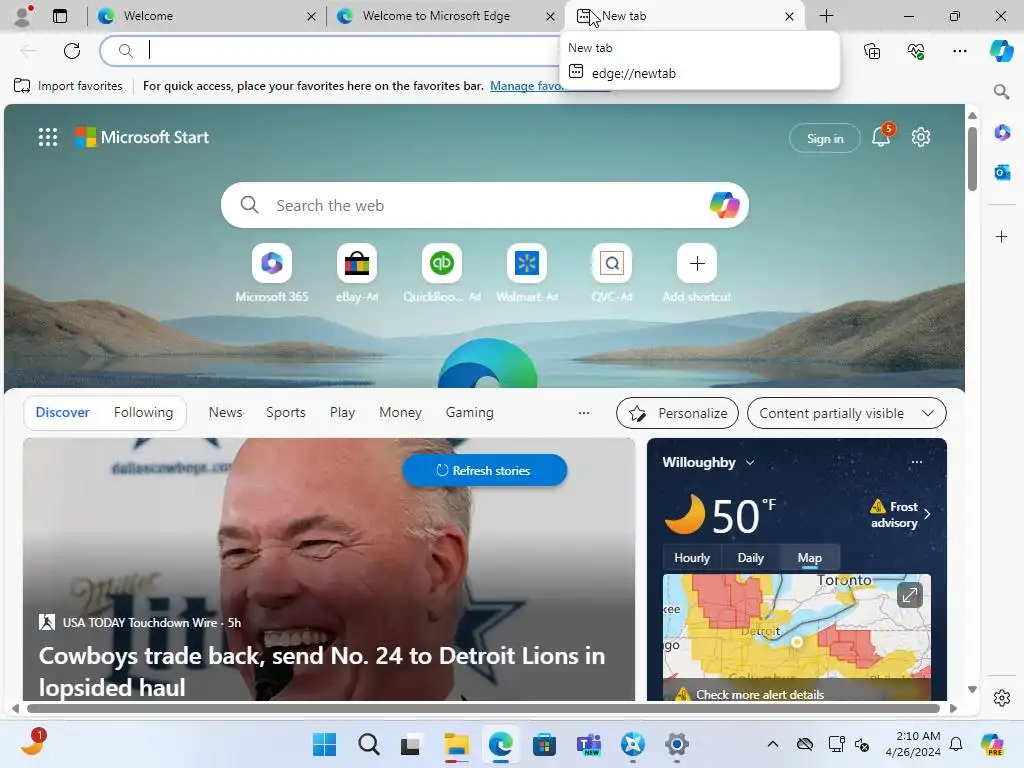Image resolution: width=1024 pixels, height=768 pixels.
Task: Show hidden system tray icons
Action: pos(773,744)
